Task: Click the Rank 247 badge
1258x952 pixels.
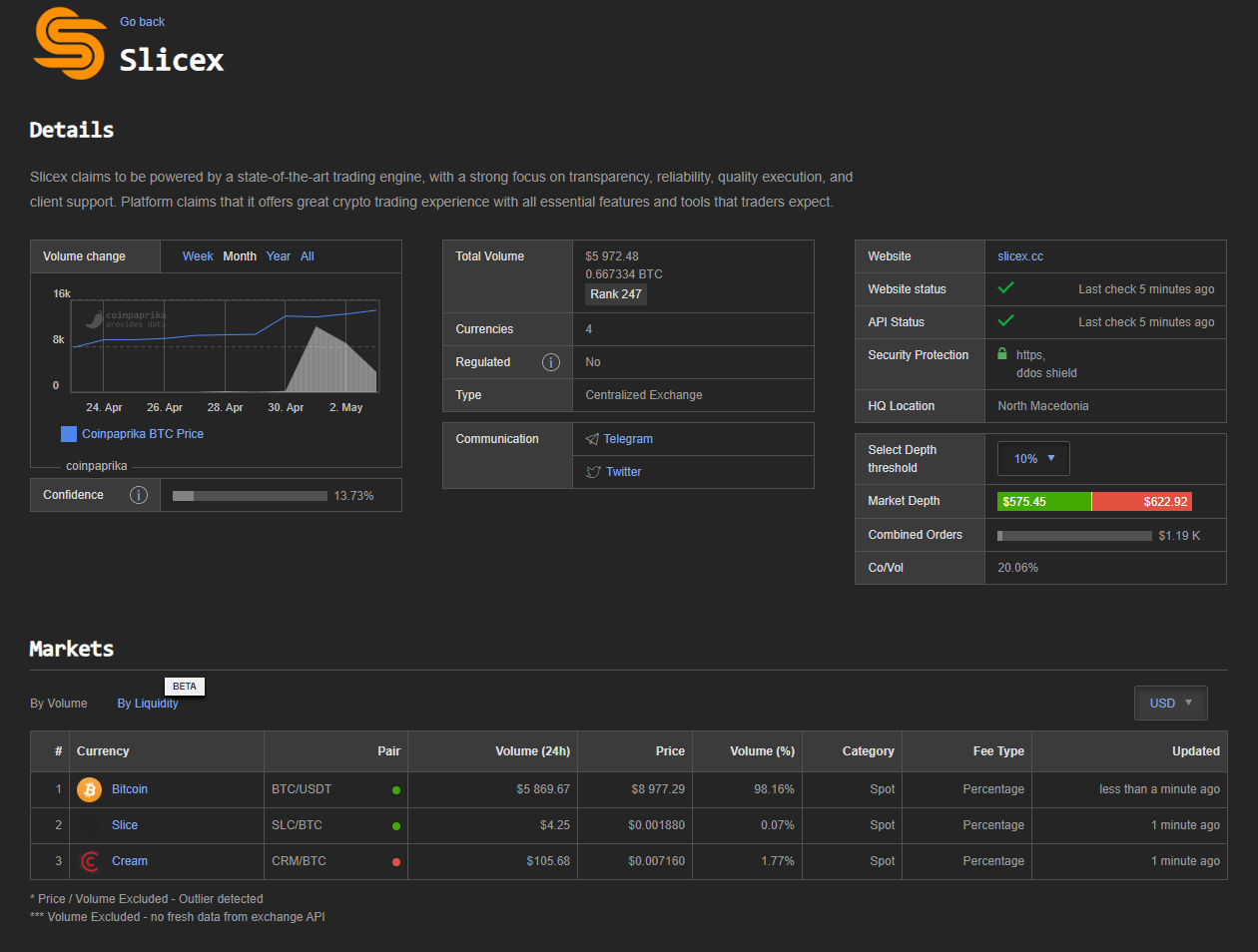Action: coord(616,294)
